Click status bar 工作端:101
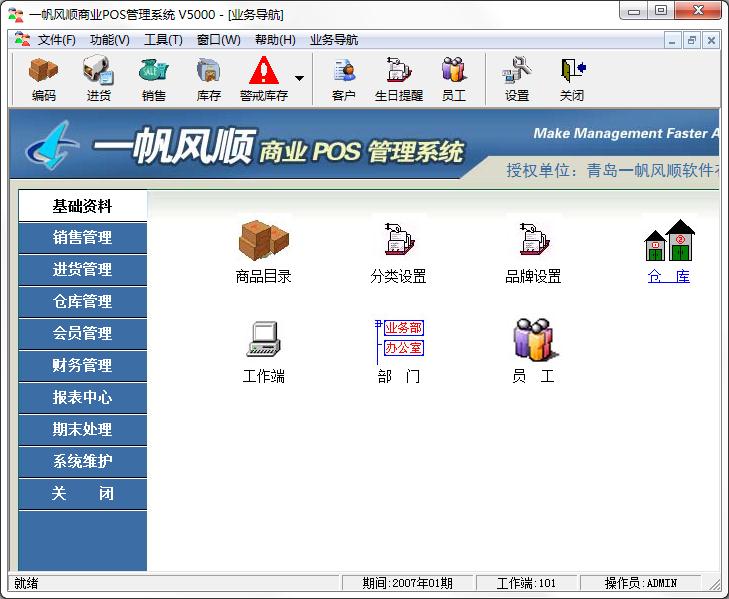Screen dimensions: 729x599 pyautogui.click(x=526, y=583)
